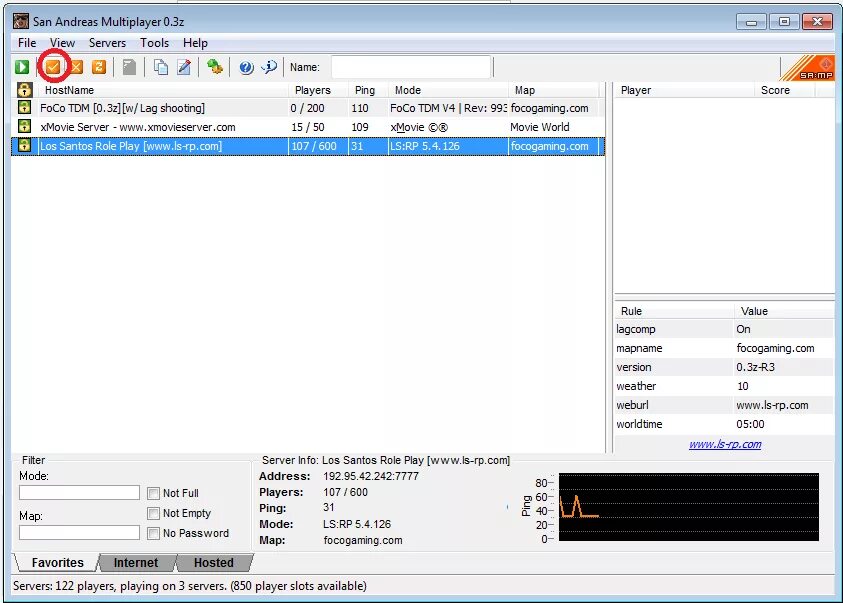Click the lagcomp rule row
Image resolution: width=843 pixels, height=603 pixels.
[x=724, y=329]
